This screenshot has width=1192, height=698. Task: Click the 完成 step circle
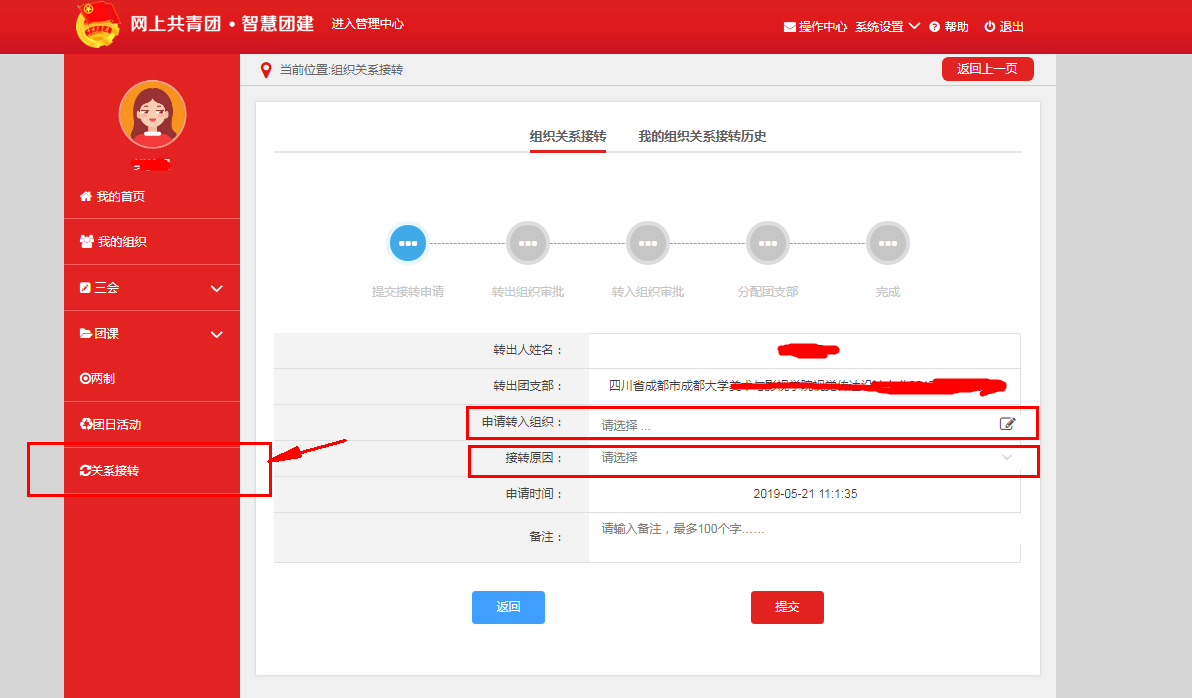pos(888,243)
